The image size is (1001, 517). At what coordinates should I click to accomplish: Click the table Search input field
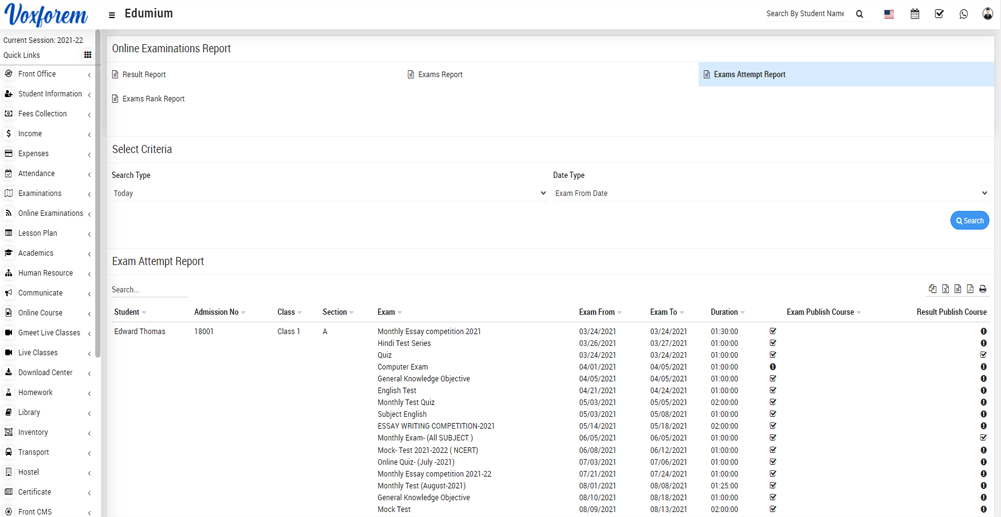point(150,290)
